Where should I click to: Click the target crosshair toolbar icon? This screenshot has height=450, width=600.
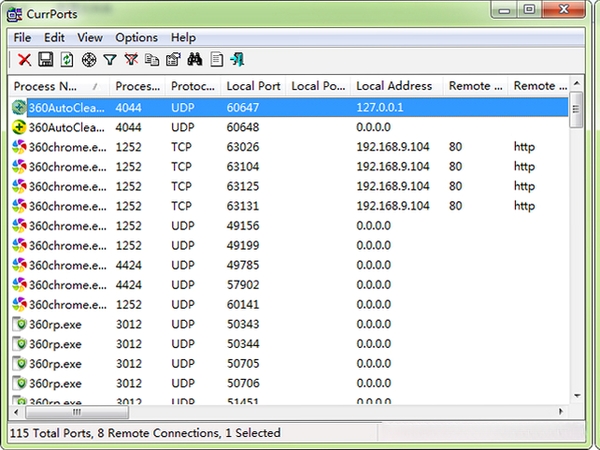click(89, 60)
